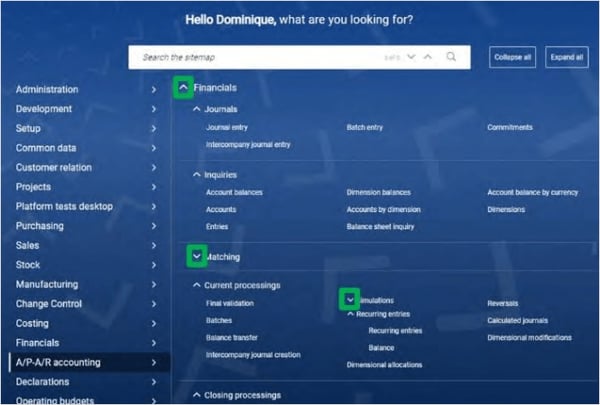The width and height of the screenshot is (600, 405).
Task: Go to previous search result arrow
Action: pos(429,57)
